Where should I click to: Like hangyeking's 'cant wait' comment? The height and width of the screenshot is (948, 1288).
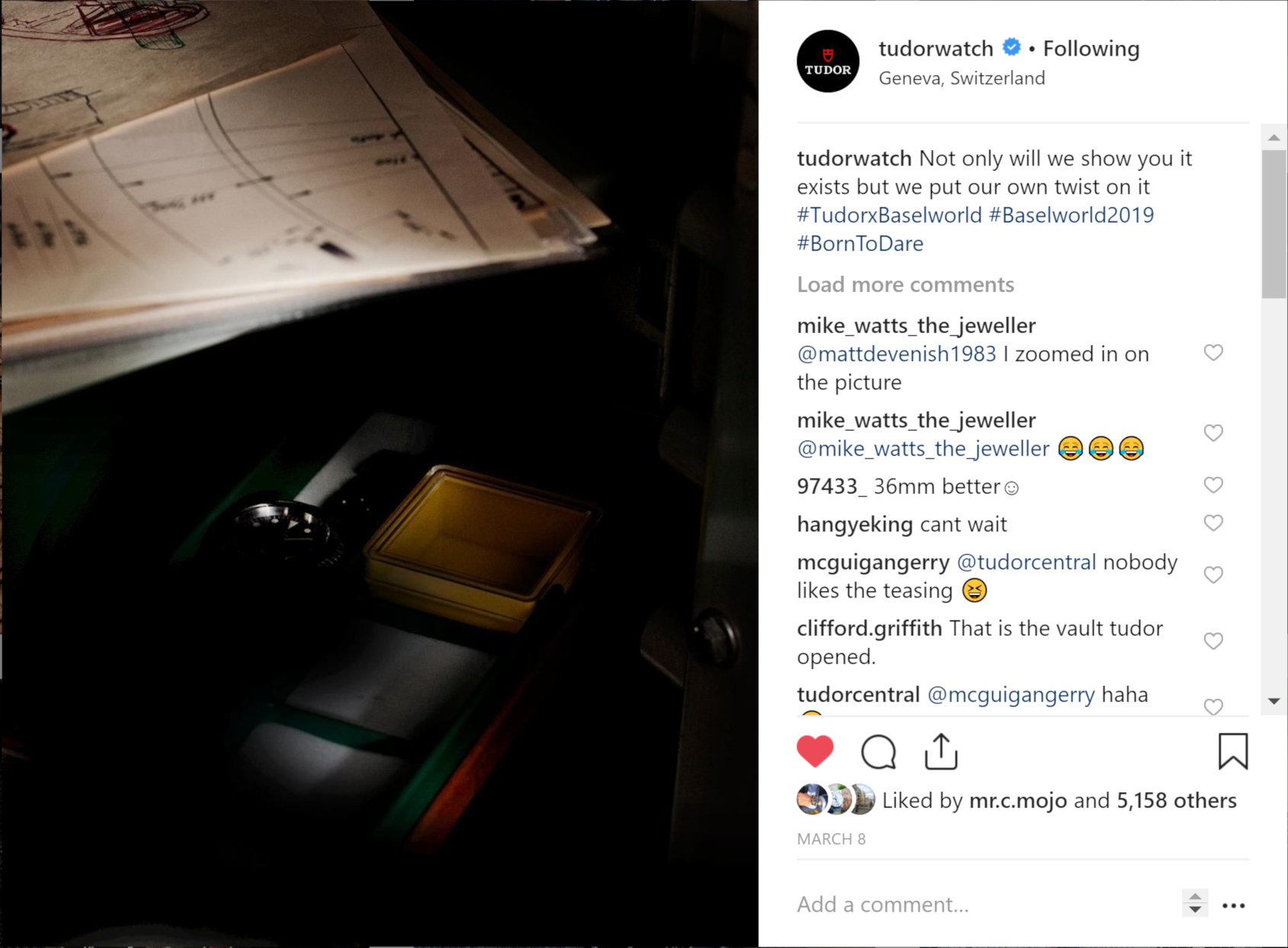[x=1213, y=523]
